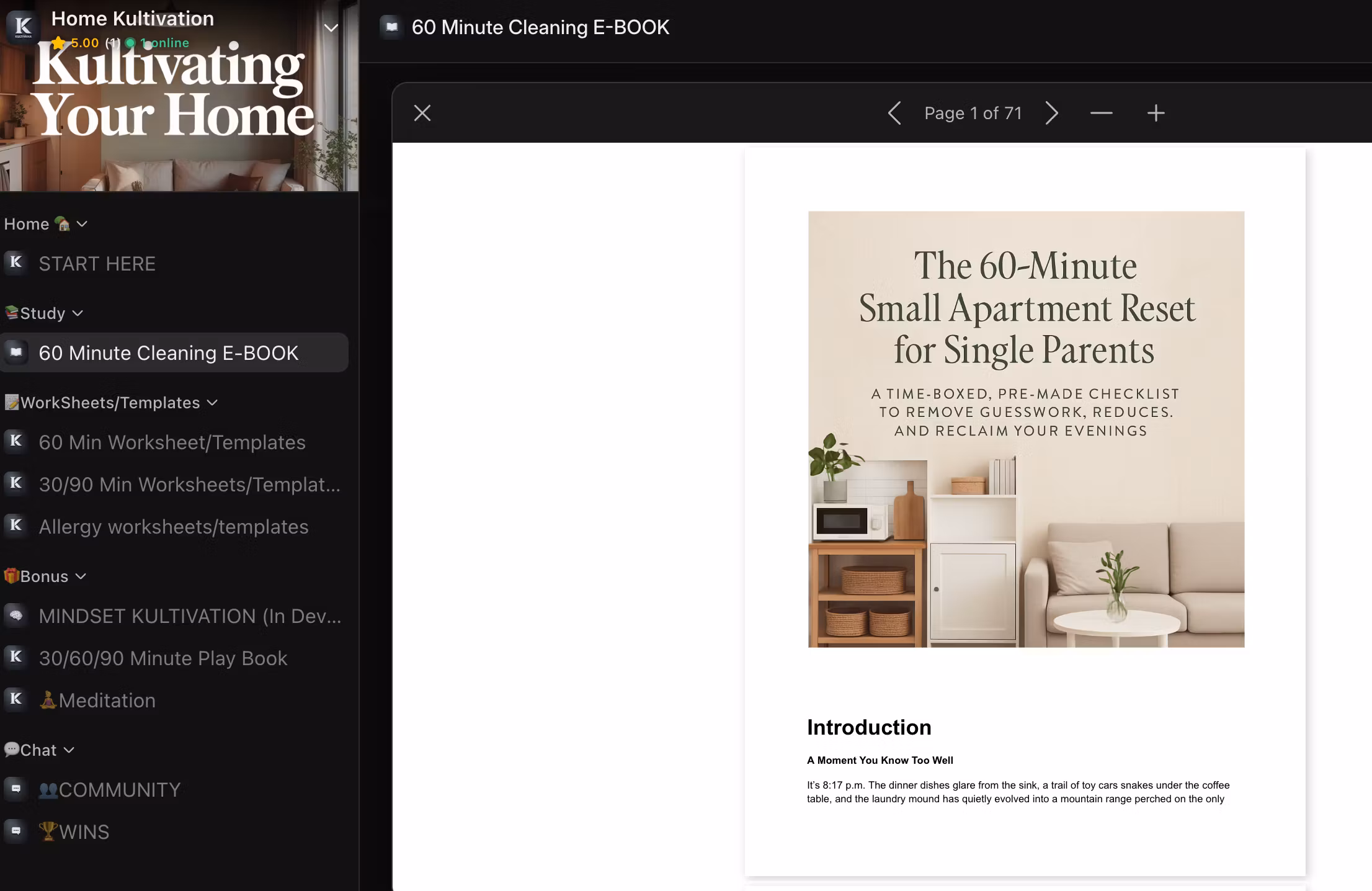Image resolution: width=1372 pixels, height=891 pixels.
Task: Click the Home Kultivation community logo
Action: [22, 26]
